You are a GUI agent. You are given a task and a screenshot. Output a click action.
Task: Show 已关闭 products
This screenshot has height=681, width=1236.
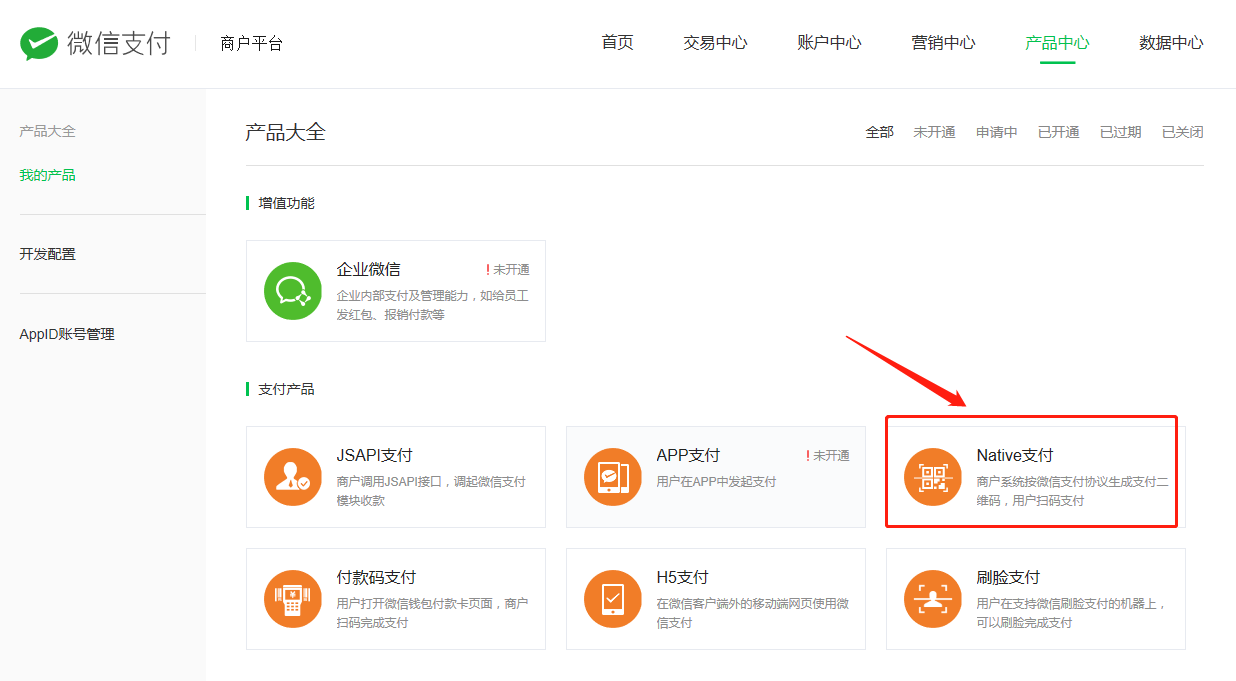[x=1183, y=132]
